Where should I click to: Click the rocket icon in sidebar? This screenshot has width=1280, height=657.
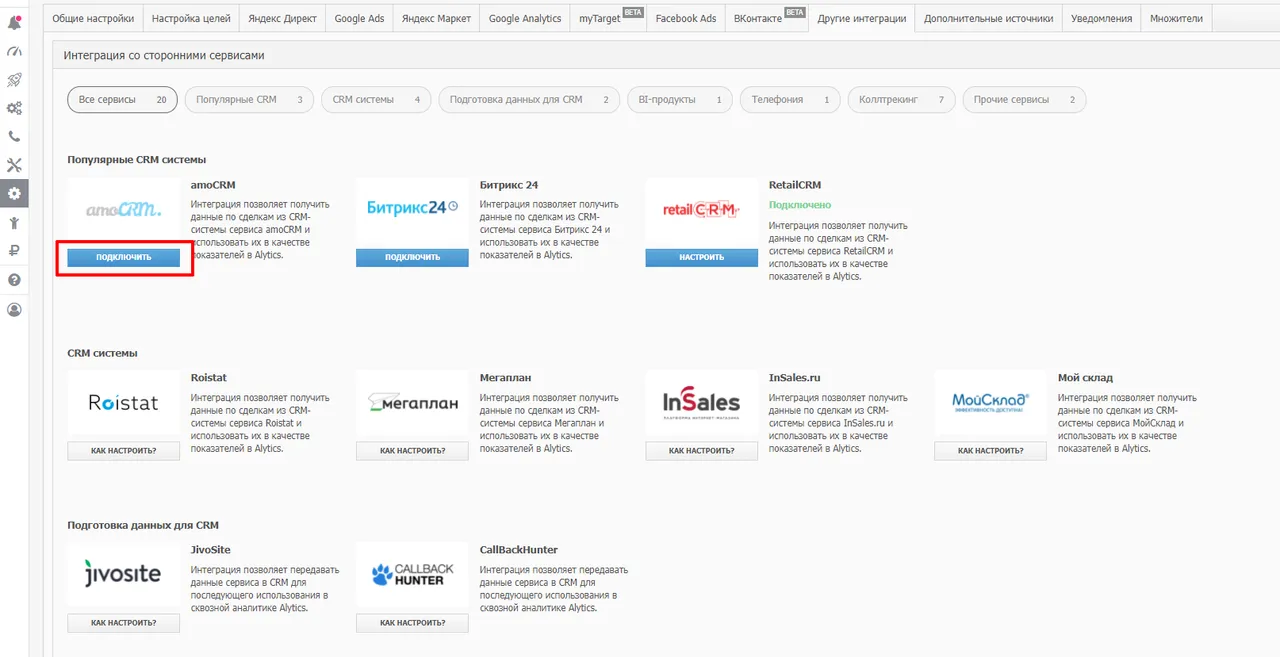click(14, 79)
